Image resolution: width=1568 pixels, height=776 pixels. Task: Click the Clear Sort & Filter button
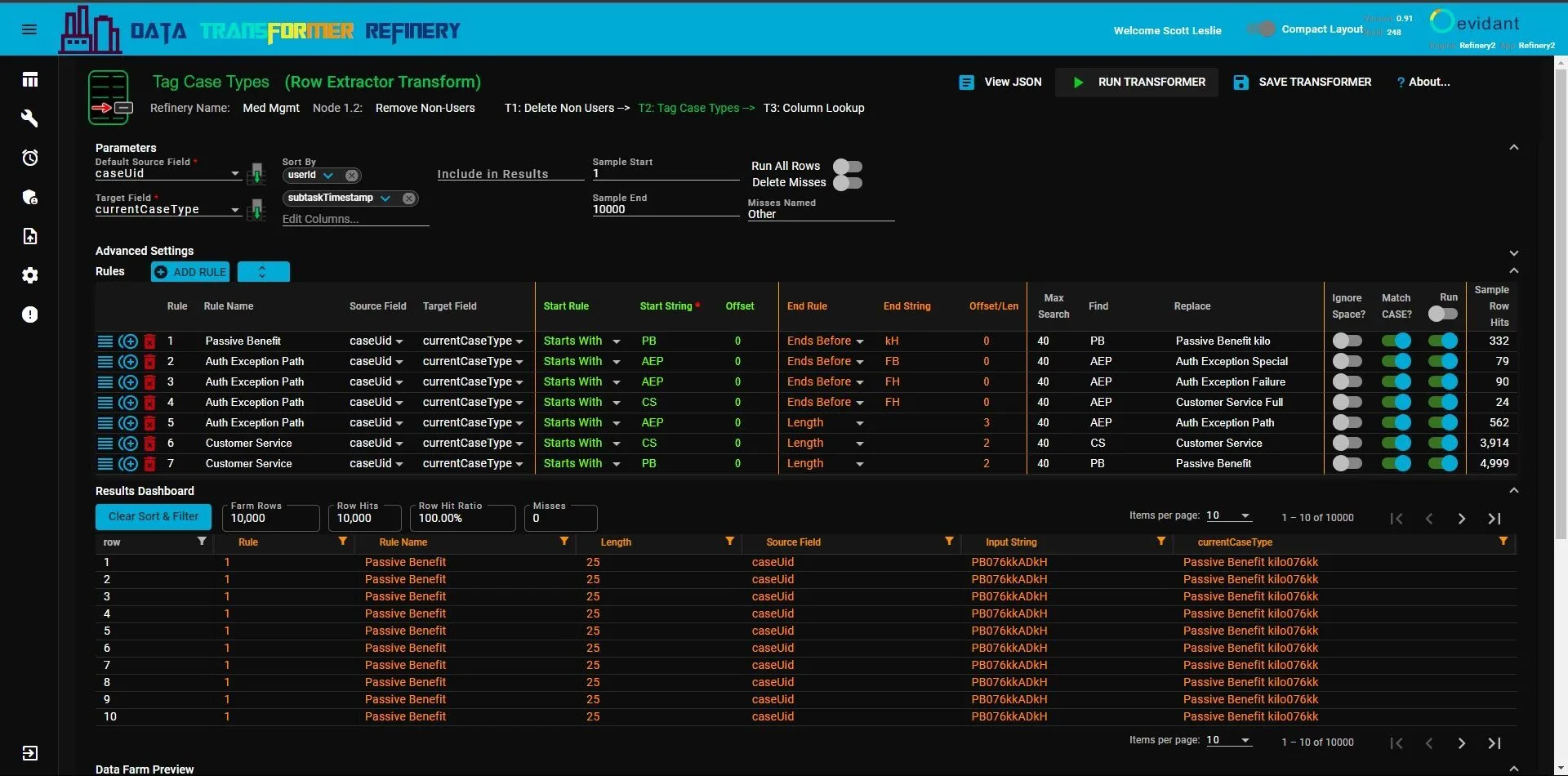pyautogui.click(x=154, y=517)
